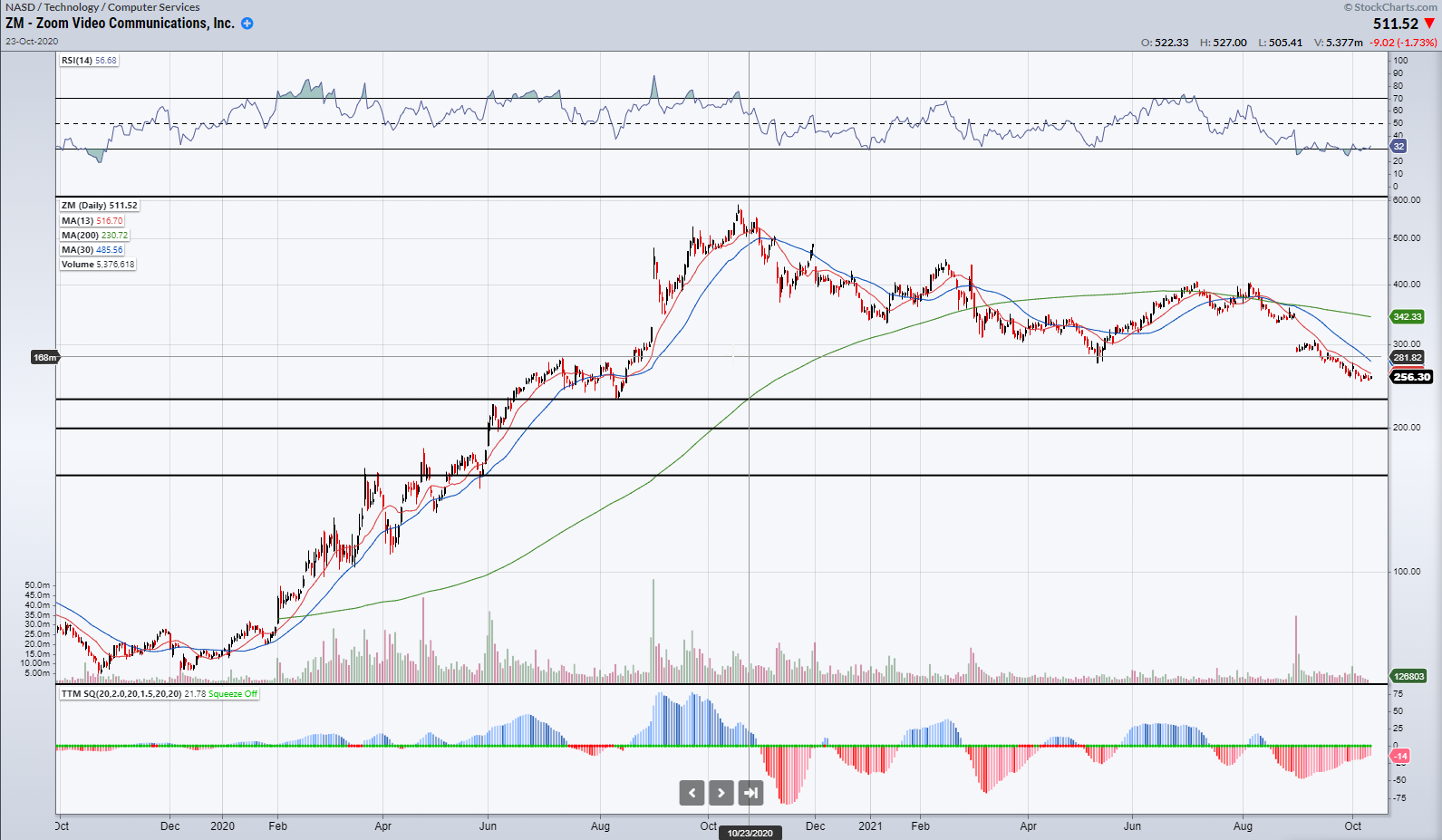Select the MA(200) legend label

95,235
